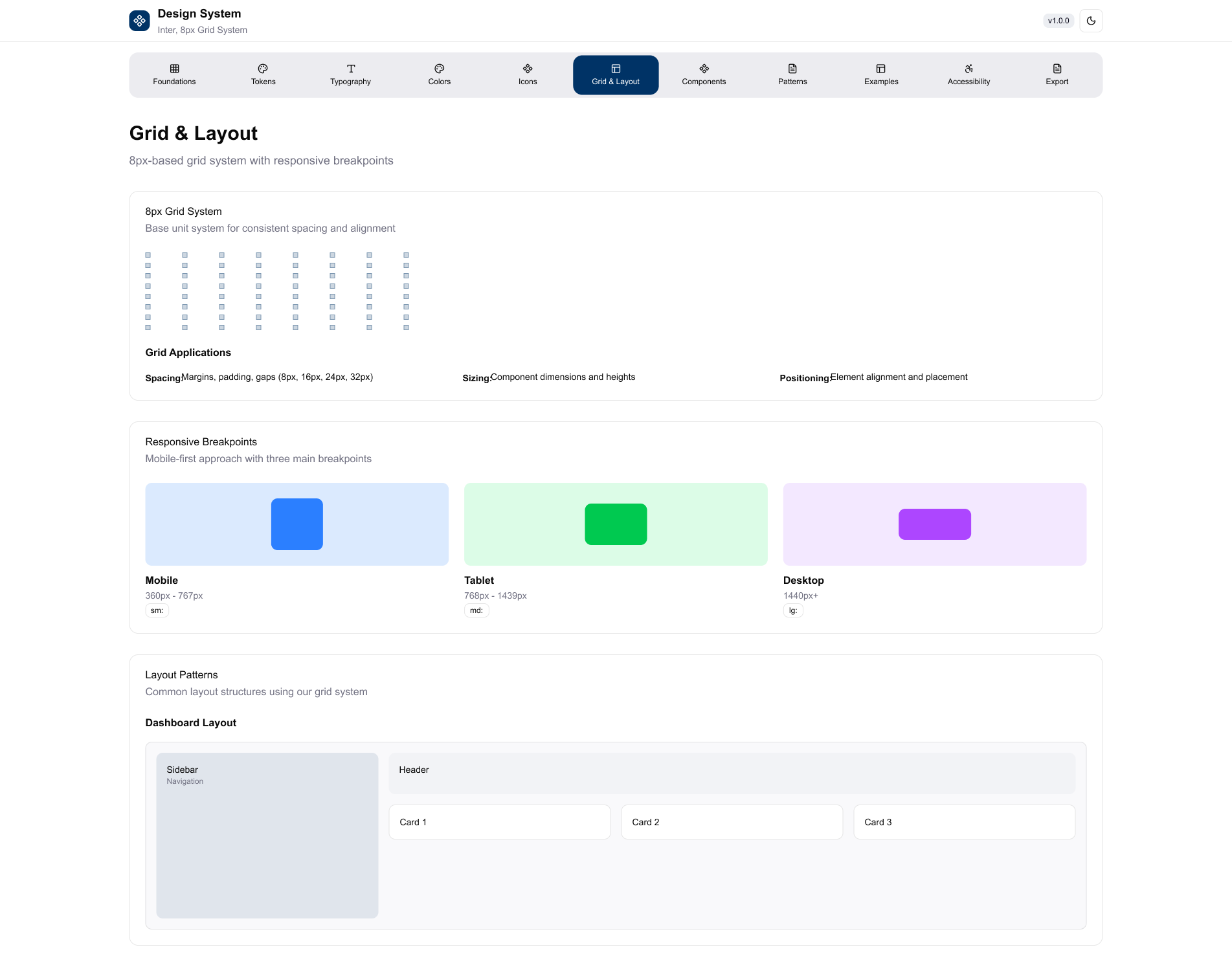Open the Accessibility wheelchair icon
This screenshot has width=1232, height=956.
click(969, 69)
